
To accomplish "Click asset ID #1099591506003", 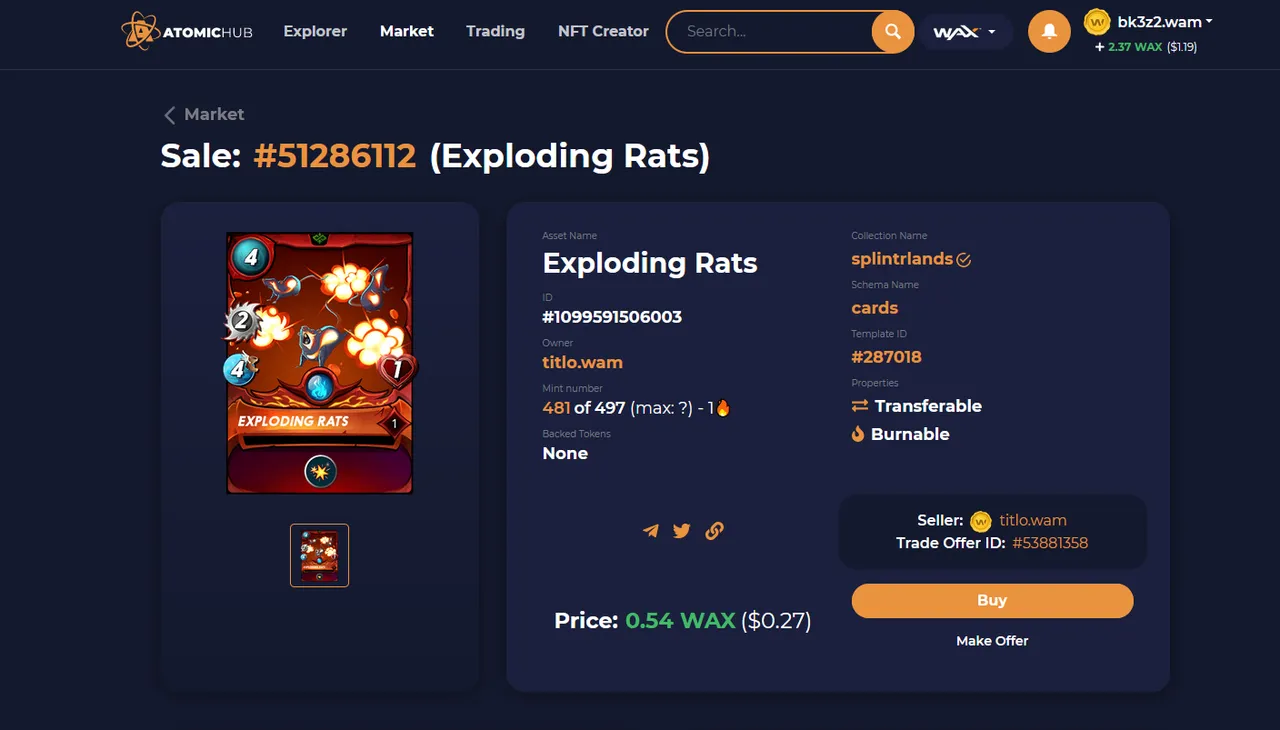I will (612, 317).
